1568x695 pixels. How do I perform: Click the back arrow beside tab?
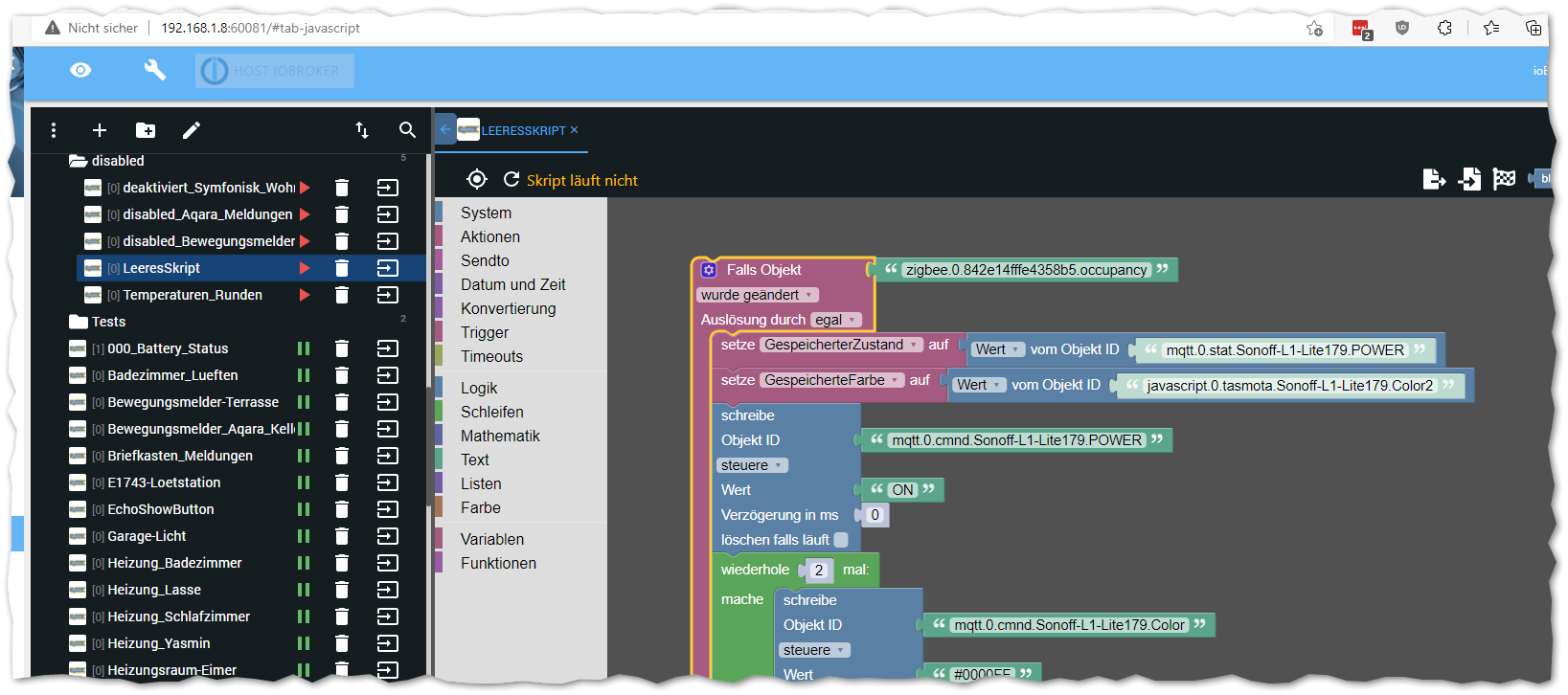pyautogui.click(x=445, y=129)
